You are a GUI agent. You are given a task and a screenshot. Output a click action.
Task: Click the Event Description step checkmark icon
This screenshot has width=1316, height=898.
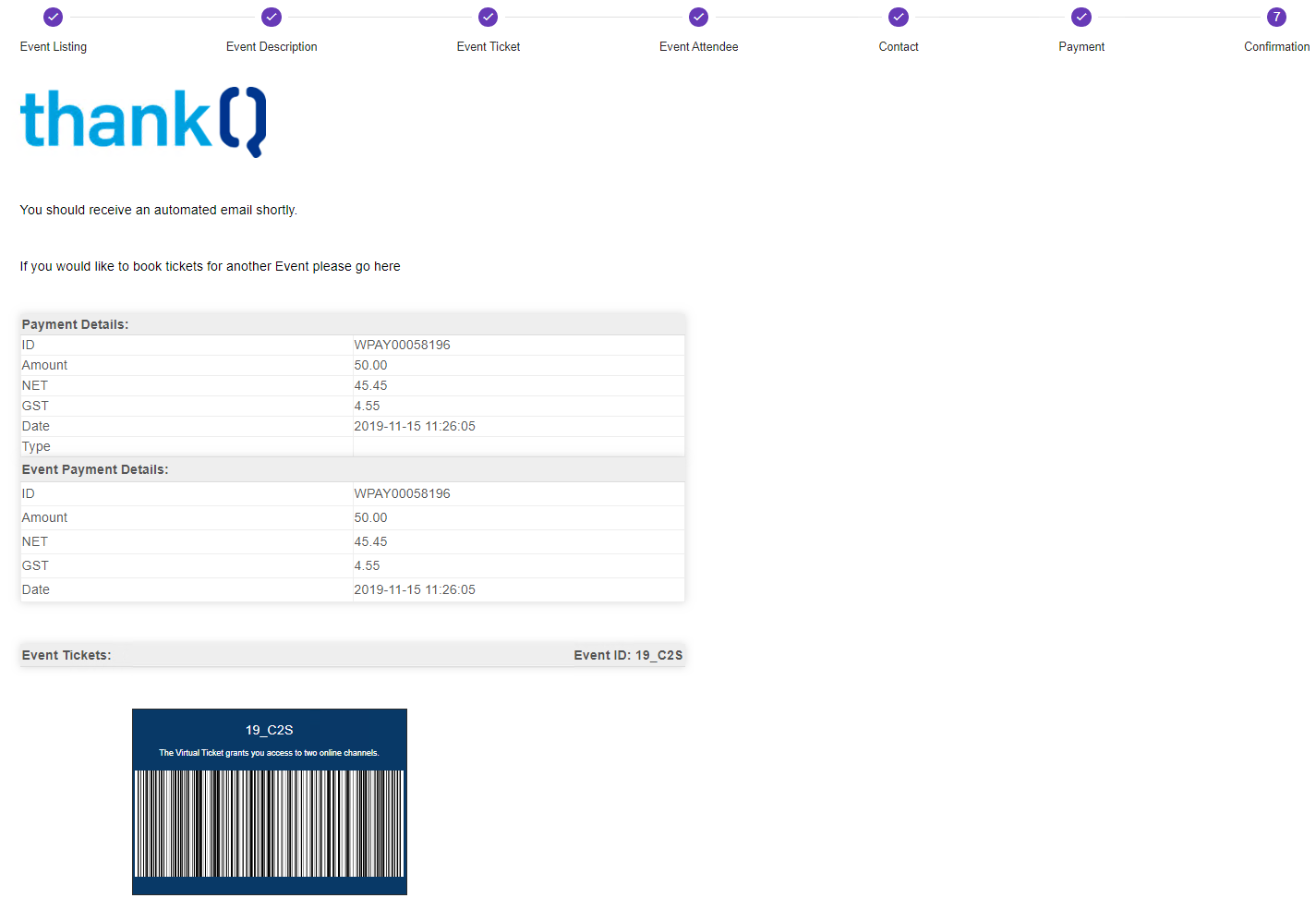[272, 17]
